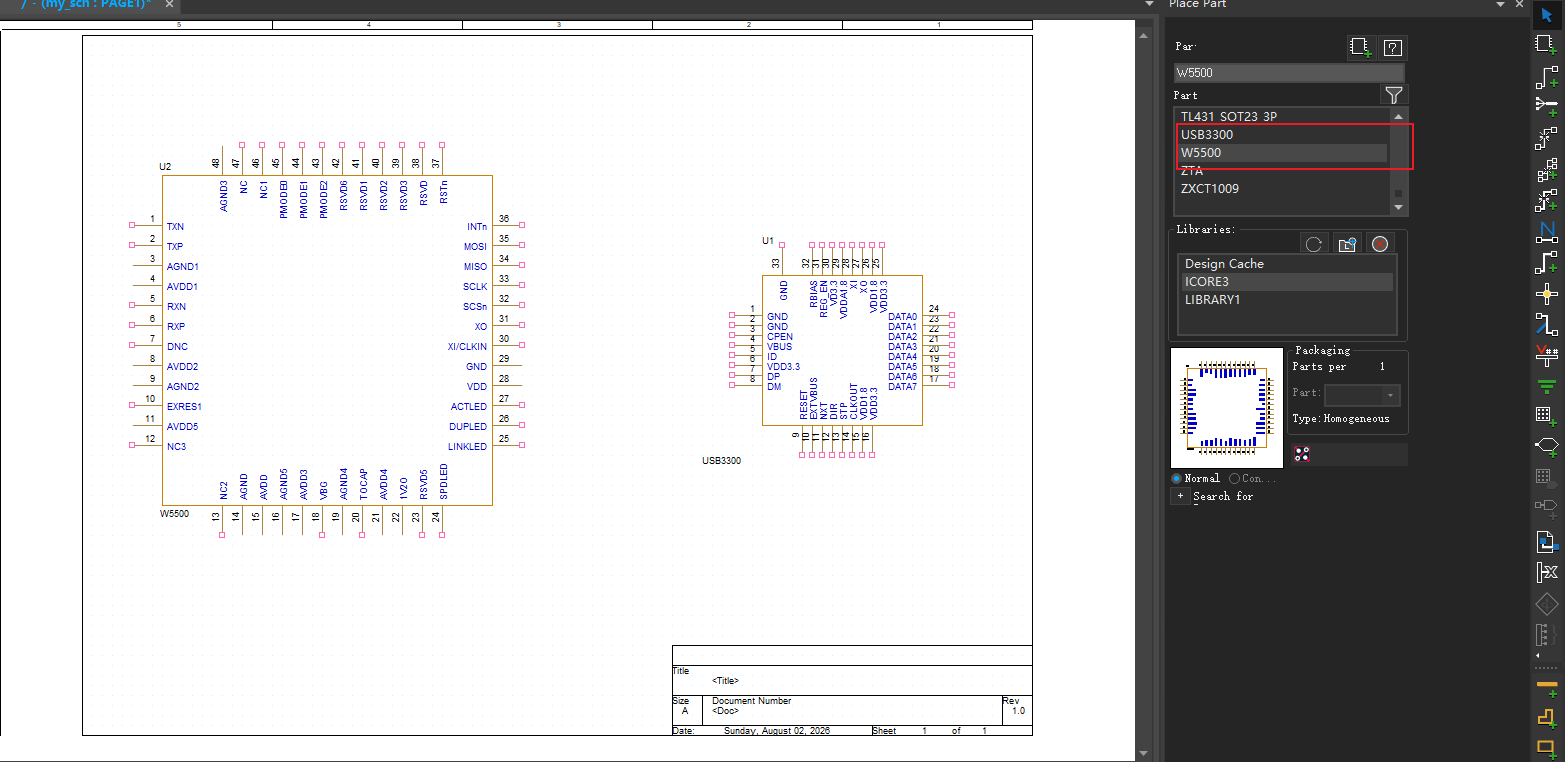1565x762 pixels.
Task: Click the Part name input field
Action: click(x=1289, y=73)
